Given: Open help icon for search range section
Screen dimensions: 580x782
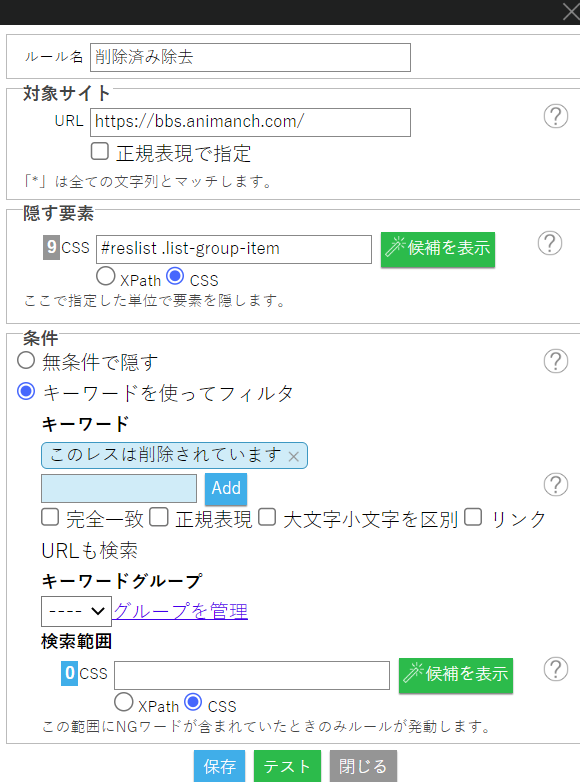Looking at the screenshot, I should (x=556, y=669).
